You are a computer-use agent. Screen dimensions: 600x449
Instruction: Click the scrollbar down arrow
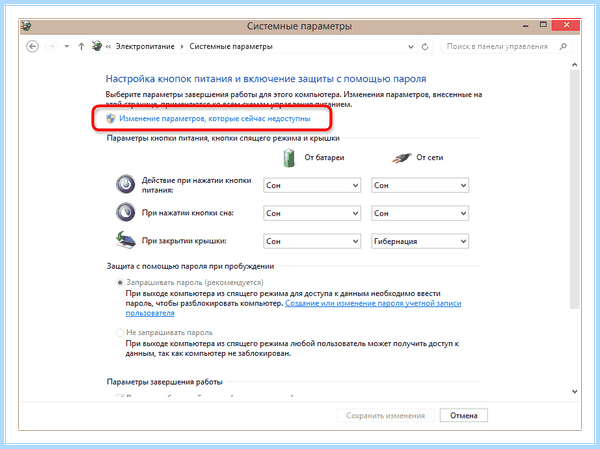pyautogui.click(x=574, y=391)
